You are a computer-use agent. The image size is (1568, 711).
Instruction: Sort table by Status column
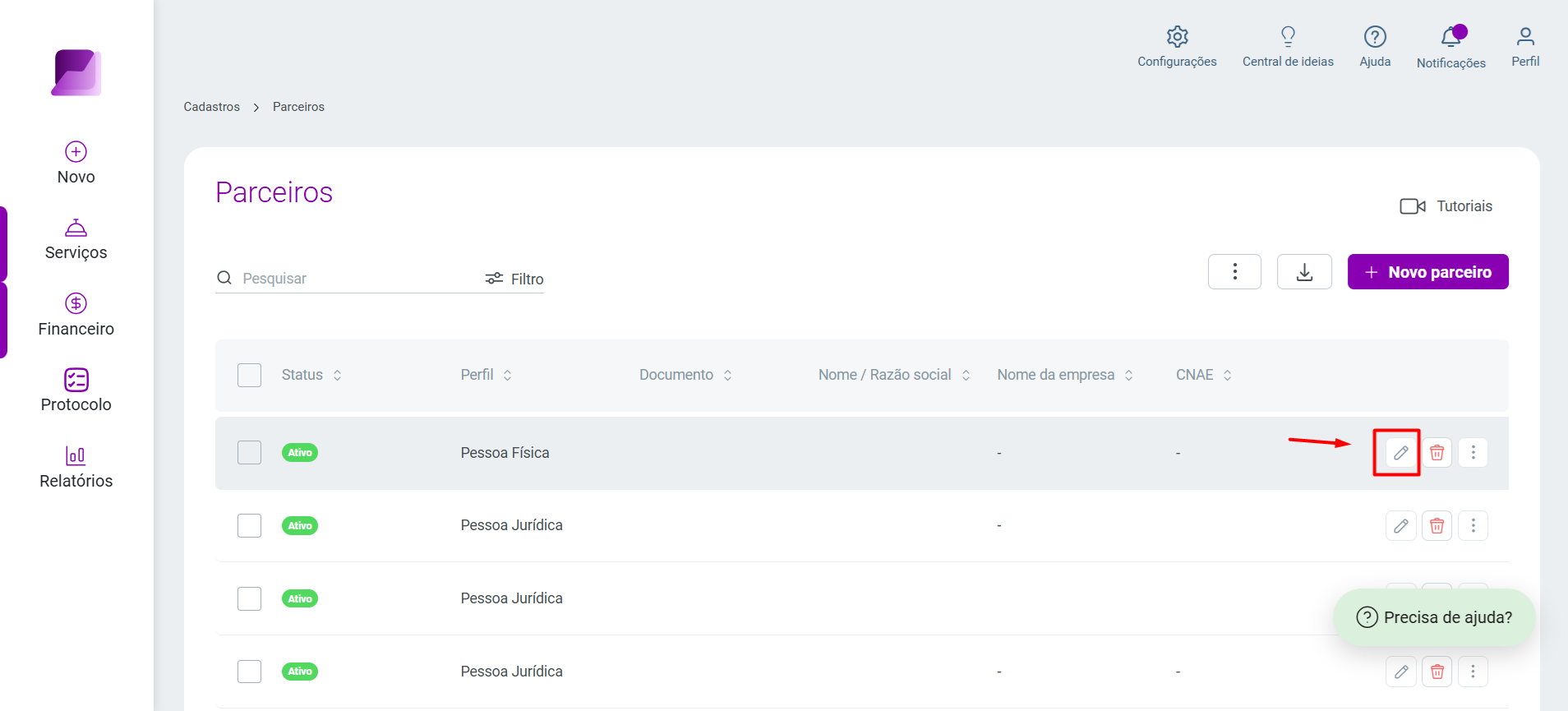tap(311, 375)
